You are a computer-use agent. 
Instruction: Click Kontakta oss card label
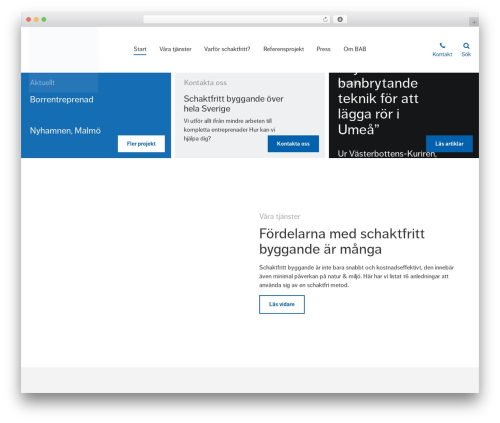(x=205, y=83)
